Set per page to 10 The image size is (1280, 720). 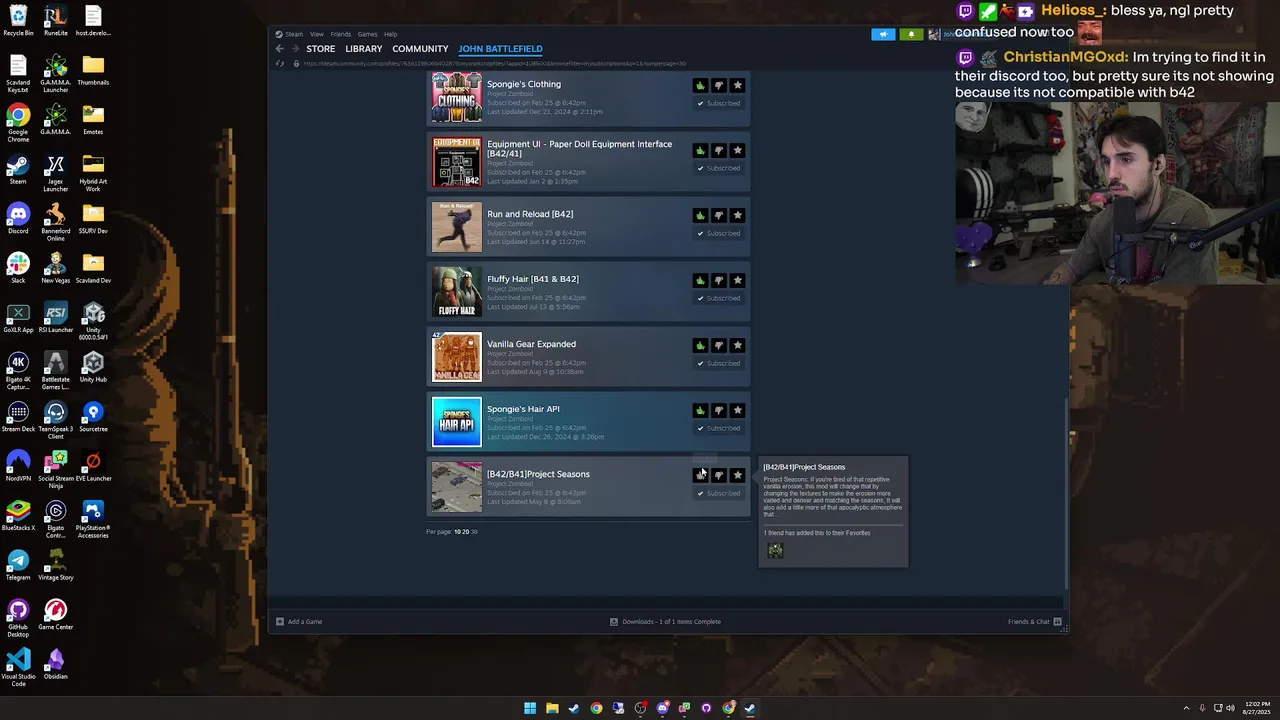(x=457, y=532)
